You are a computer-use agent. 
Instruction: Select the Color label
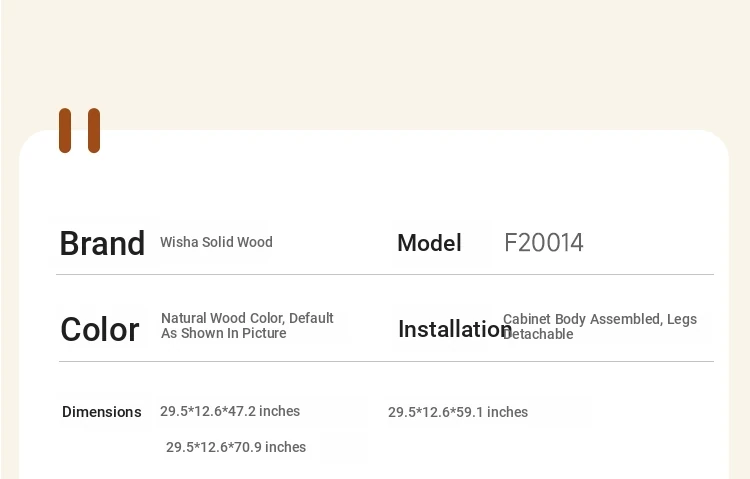click(99, 330)
